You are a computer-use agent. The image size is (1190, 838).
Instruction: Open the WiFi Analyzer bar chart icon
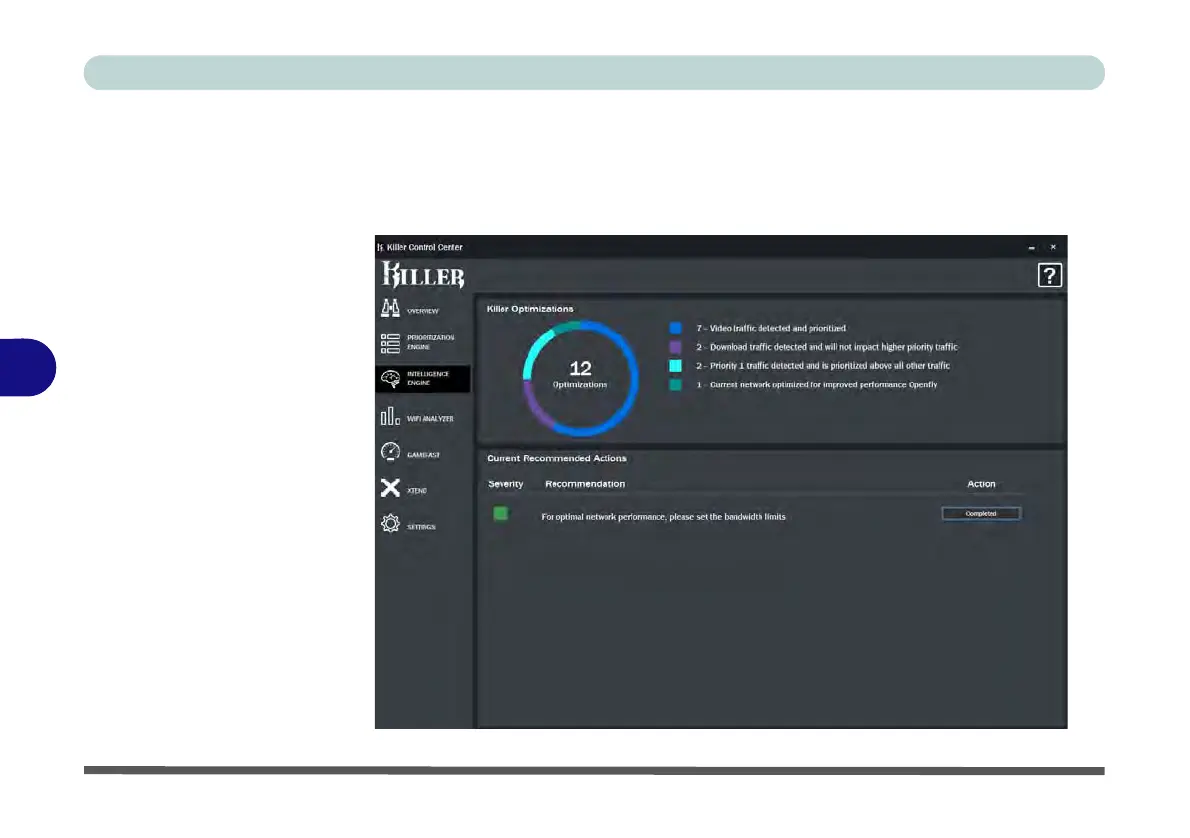[x=390, y=416]
